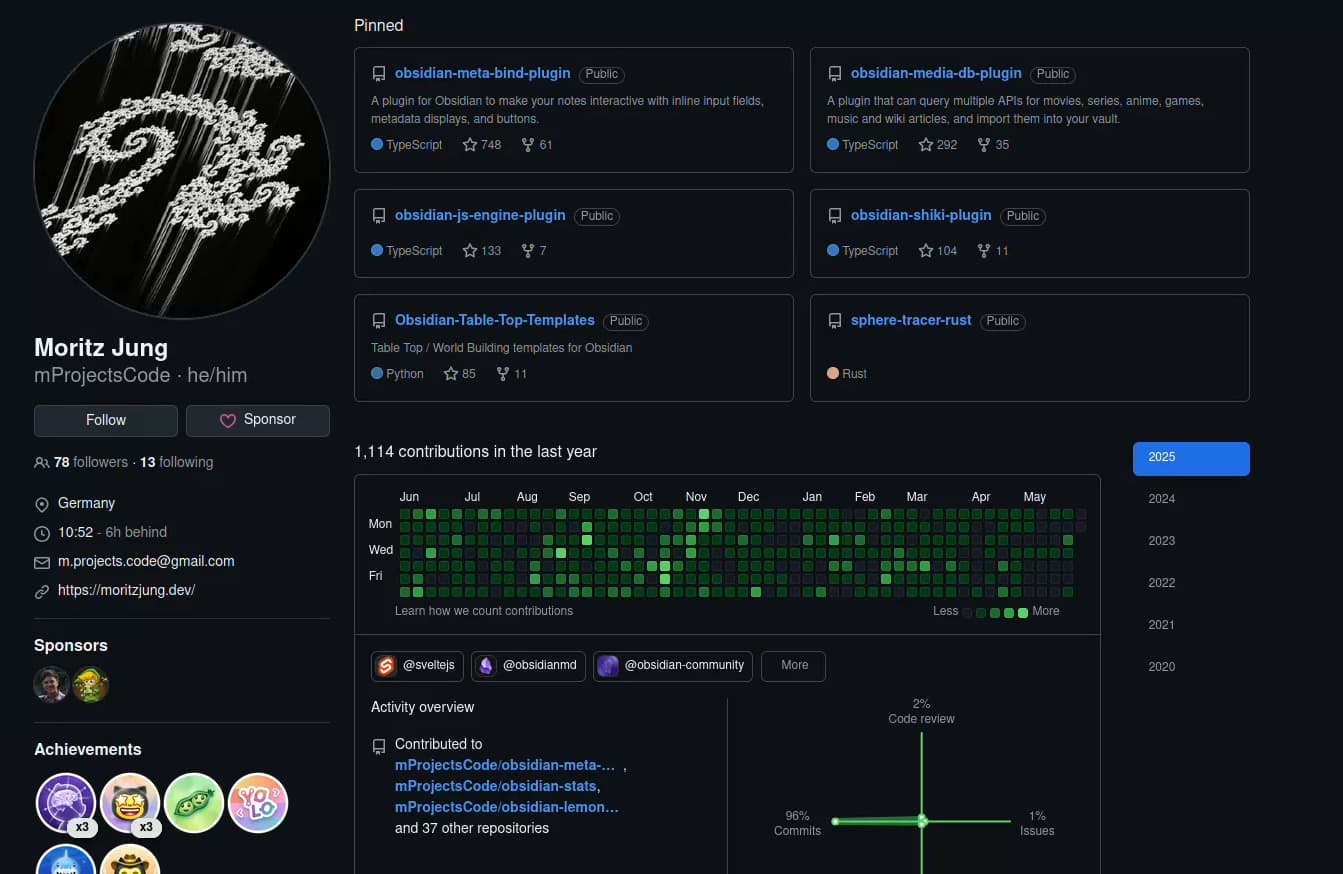Viewport: 1343px width, 874px height.
Task: Open the Pair Extraordinaire achievement badge
Action: 194,803
